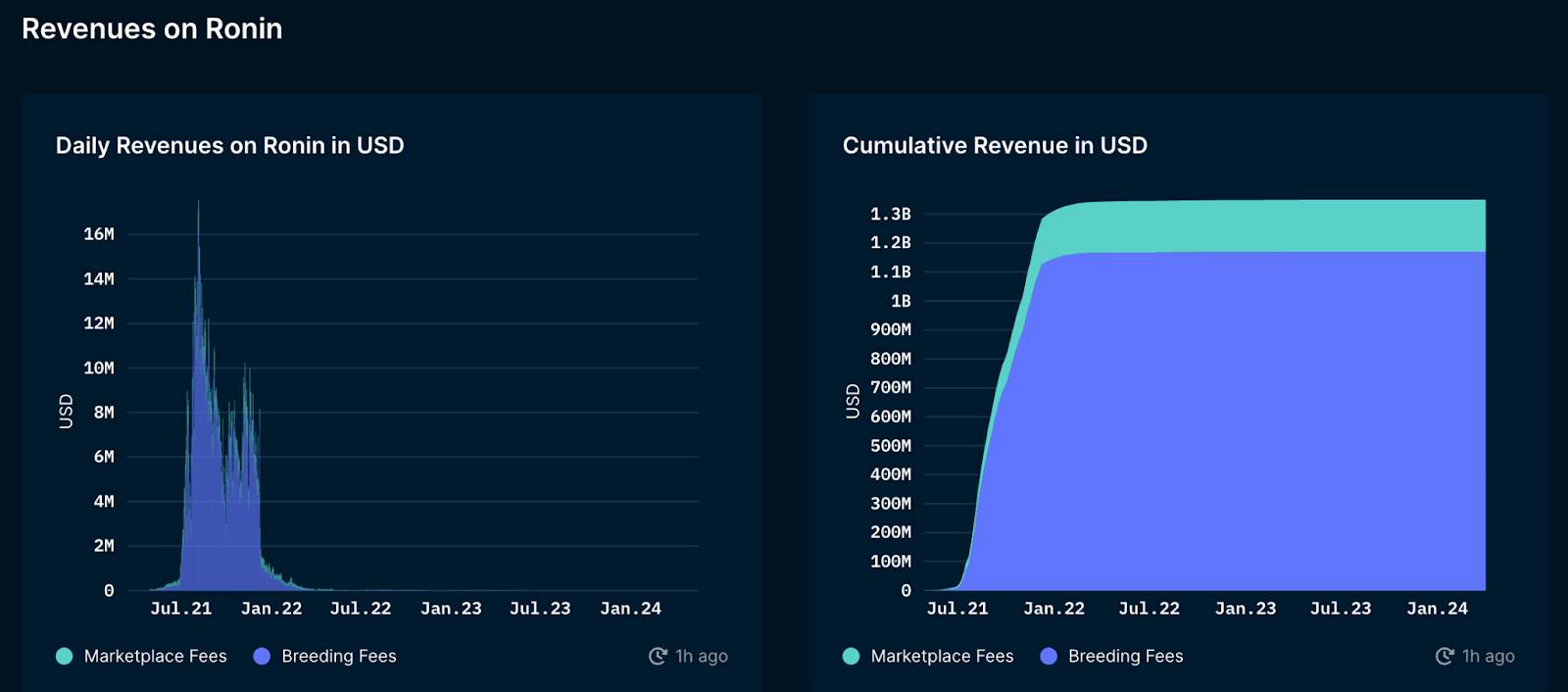
Task: Click '1h ago' in Cumulative Revenue panel
Action: pyautogui.click(x=1489, y=656)
